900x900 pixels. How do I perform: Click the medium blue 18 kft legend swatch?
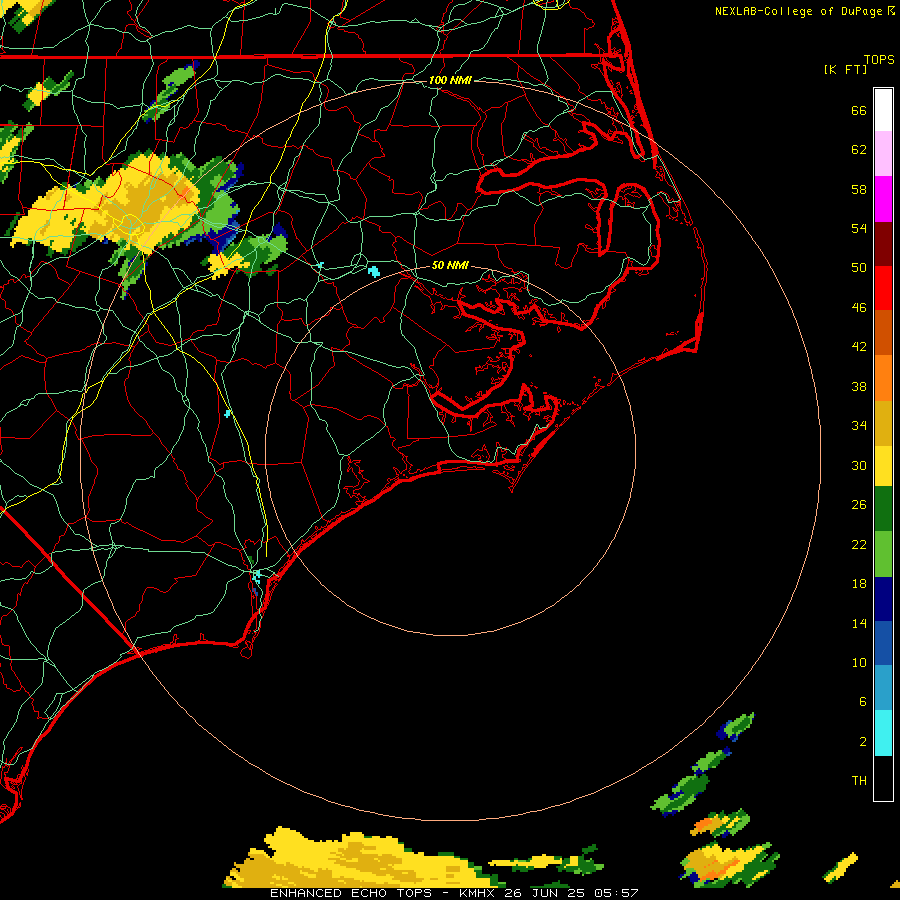click(883, 643)
